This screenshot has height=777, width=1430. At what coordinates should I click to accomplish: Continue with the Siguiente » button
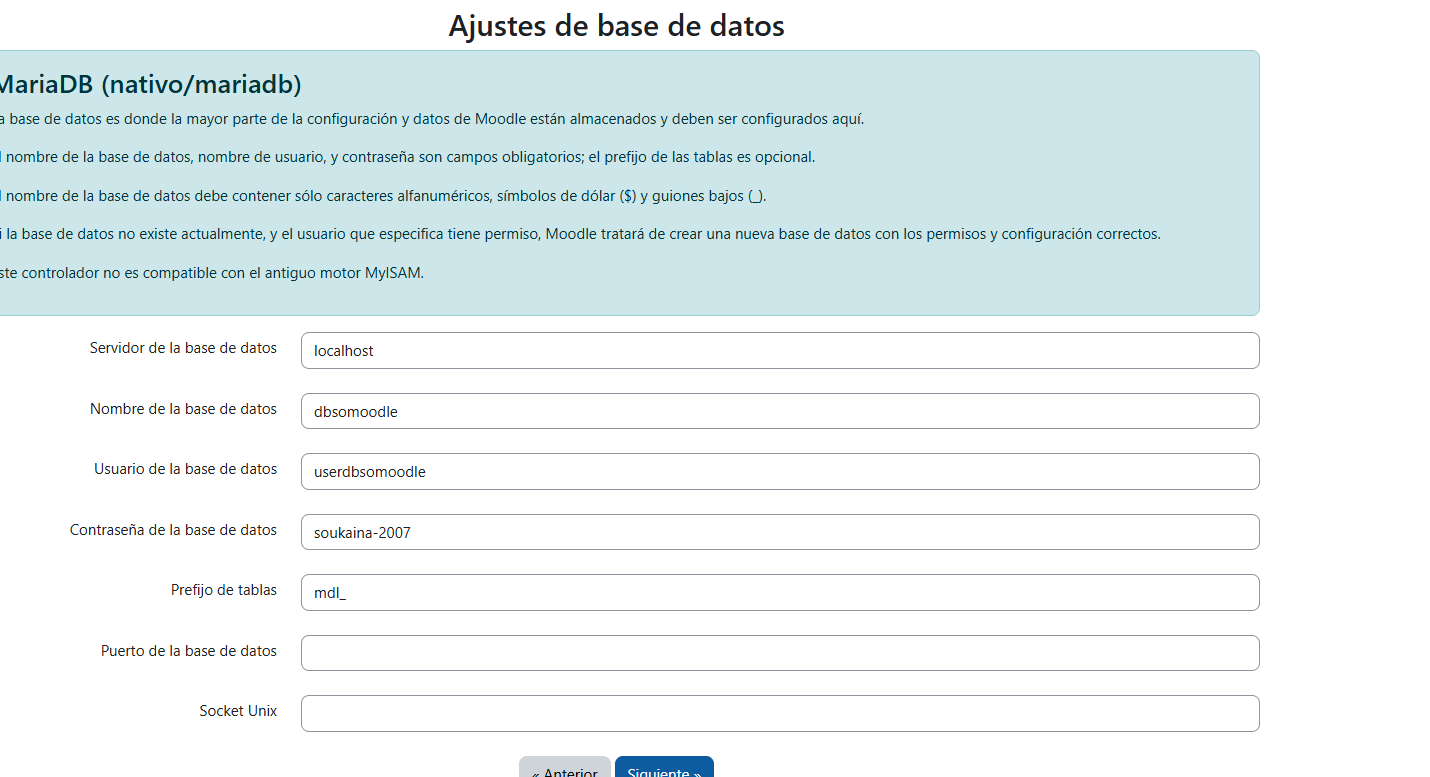coord(664,767)
